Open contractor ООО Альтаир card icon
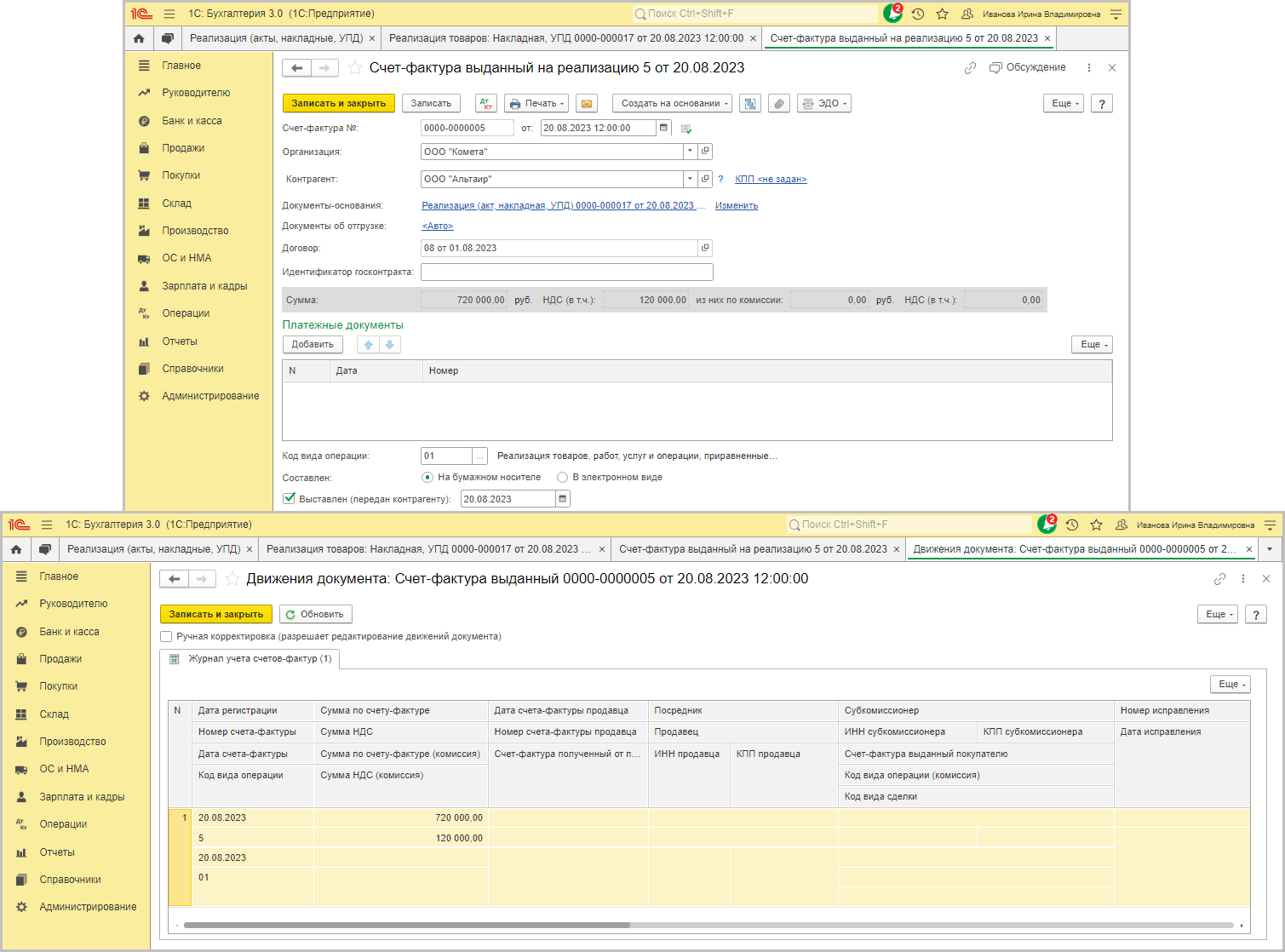The height and width of the screenshot is (952, 1285). [x=705, y=179]
